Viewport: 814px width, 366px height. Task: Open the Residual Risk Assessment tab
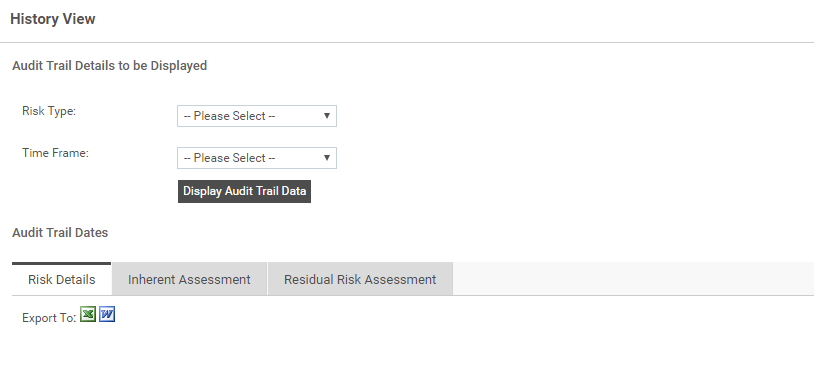coord(360,279)
